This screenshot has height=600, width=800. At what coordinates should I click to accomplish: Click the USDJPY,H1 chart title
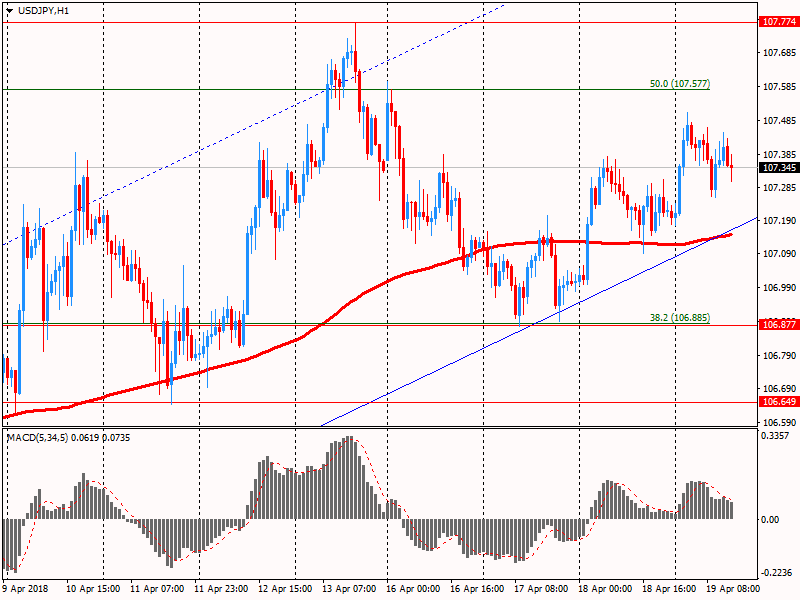coord(43,11)
